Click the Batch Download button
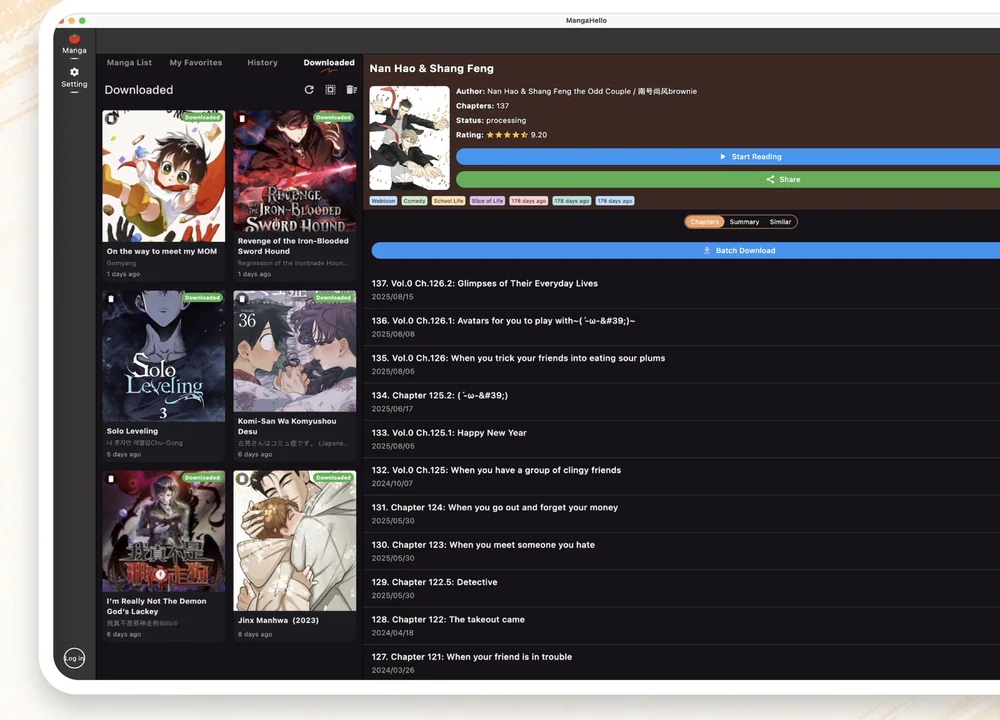The width and height of the screenshot is (1000, 720). 686,251
